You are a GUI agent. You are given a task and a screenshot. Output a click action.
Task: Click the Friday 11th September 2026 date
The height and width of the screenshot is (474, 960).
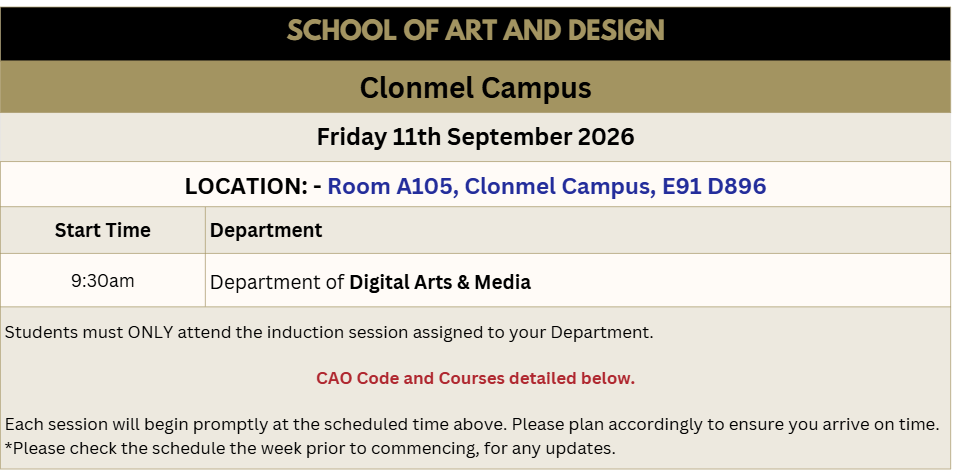pyautogui.click(x=476, y=137)
